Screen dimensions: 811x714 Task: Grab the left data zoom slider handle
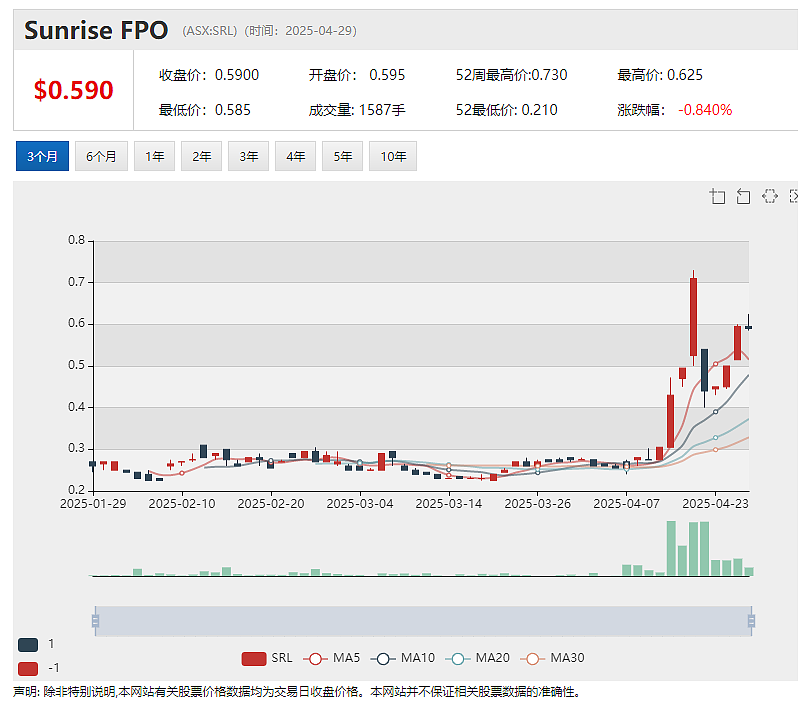point(95,621)
